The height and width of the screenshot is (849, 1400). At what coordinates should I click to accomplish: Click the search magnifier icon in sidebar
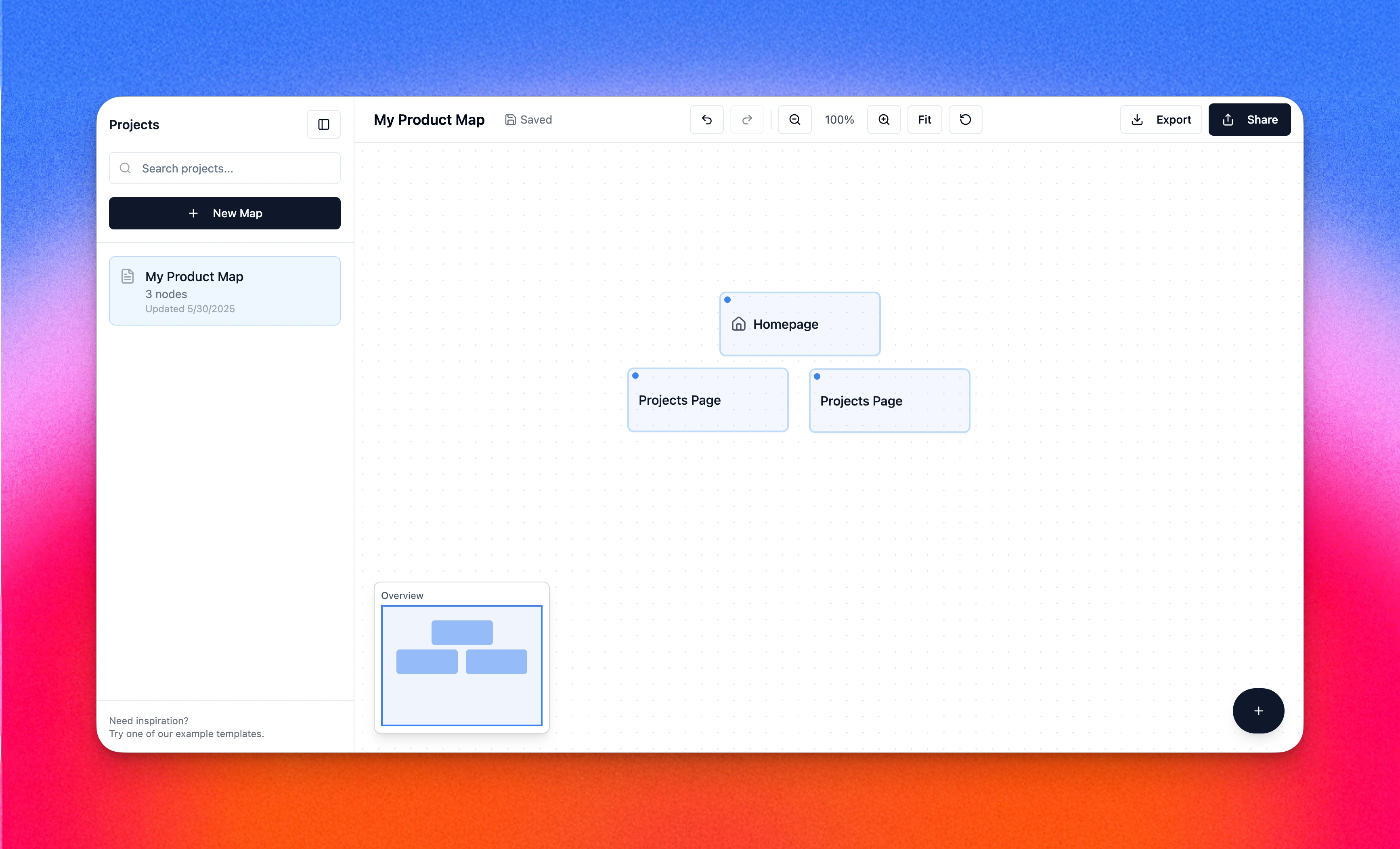125,168
